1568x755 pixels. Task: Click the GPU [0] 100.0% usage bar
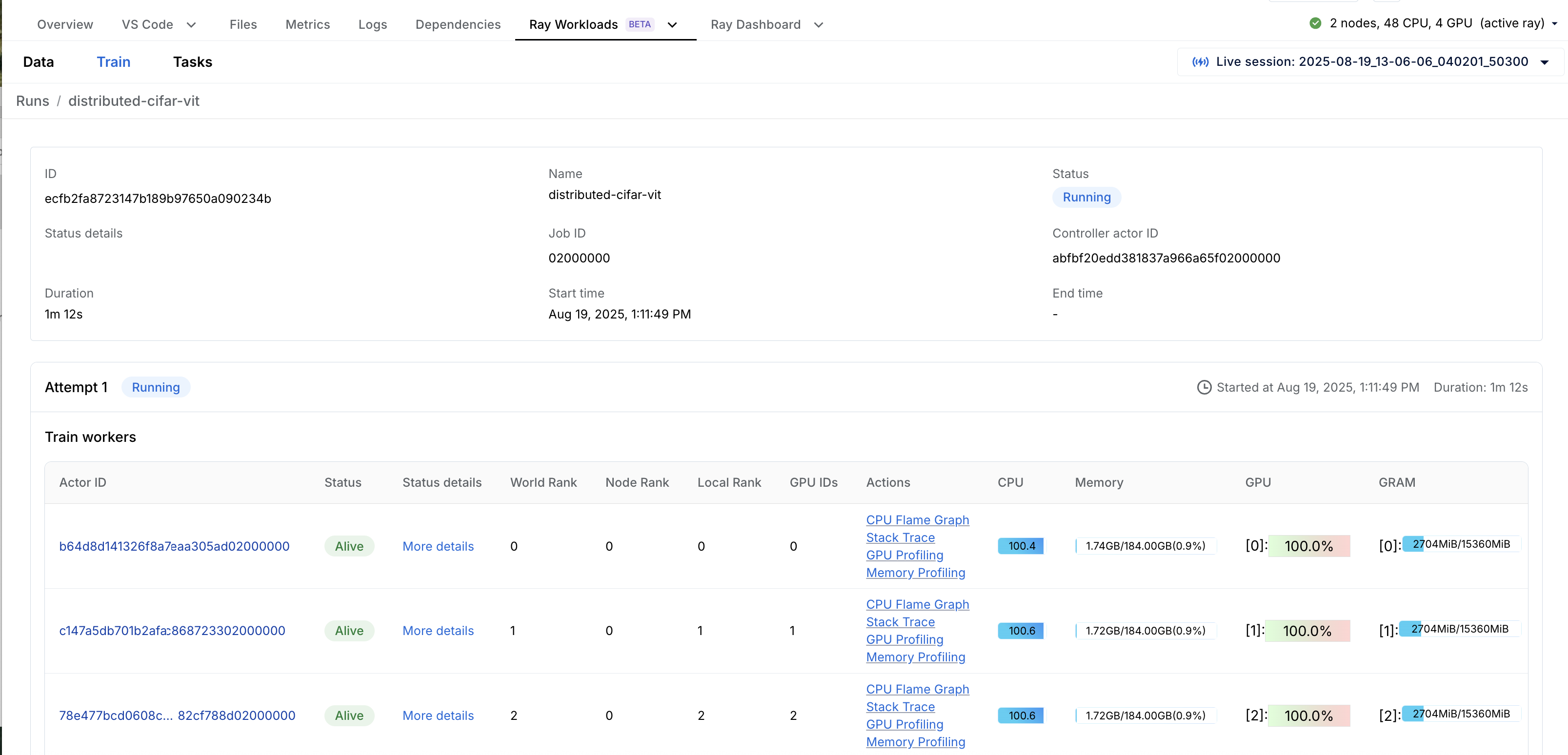(x=1308, y=546)
